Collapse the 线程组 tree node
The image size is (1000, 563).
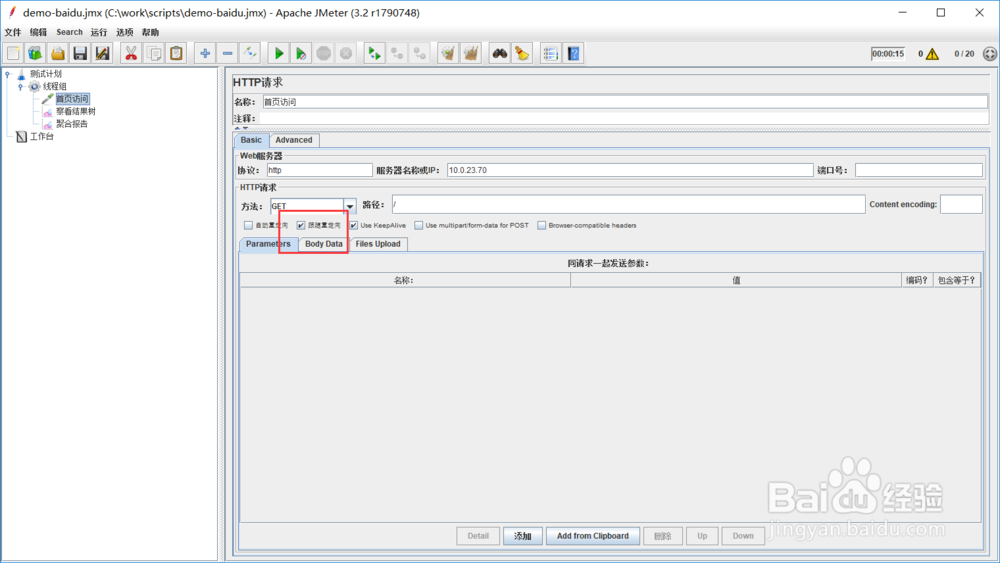point(20,86)
